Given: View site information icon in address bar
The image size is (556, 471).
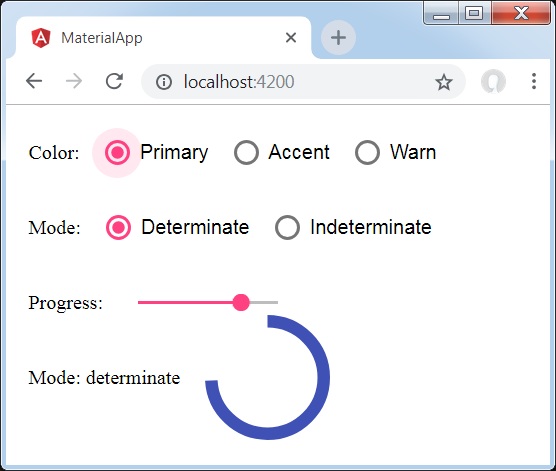Looking at the screenshot, I should (x=163, y=82).
